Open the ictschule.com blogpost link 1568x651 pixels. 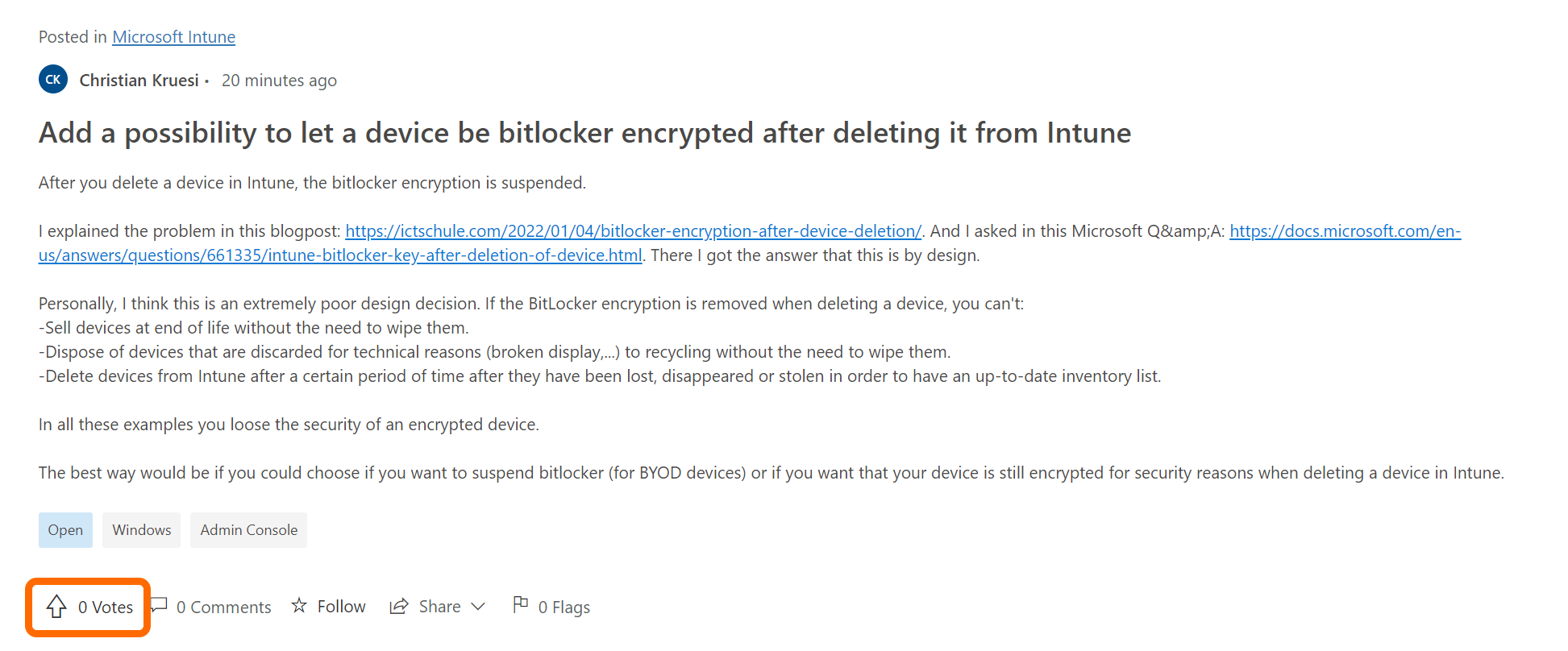(x=633, y=231)
